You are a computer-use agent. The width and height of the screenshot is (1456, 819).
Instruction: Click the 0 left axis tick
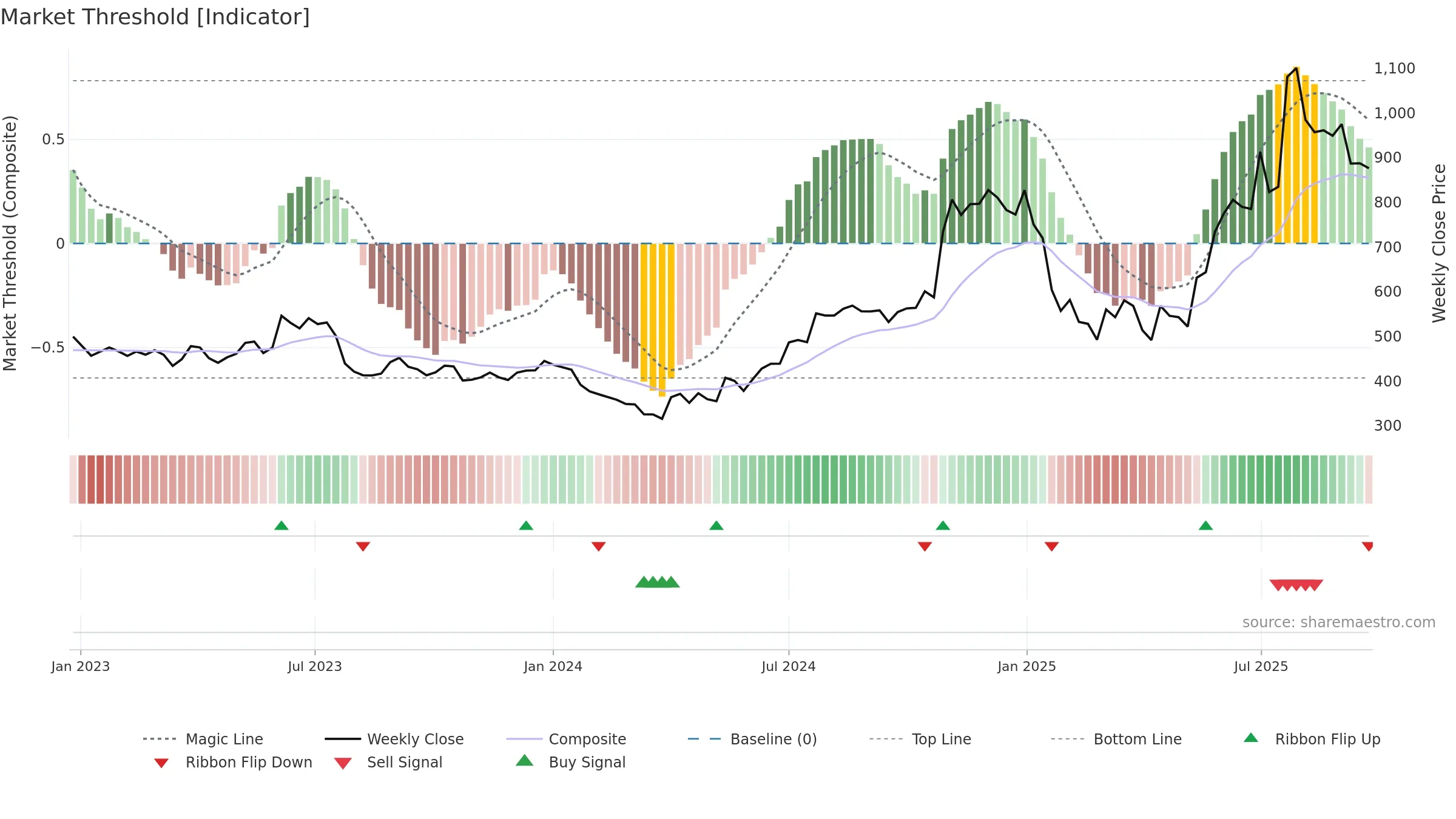pos(60,244)
